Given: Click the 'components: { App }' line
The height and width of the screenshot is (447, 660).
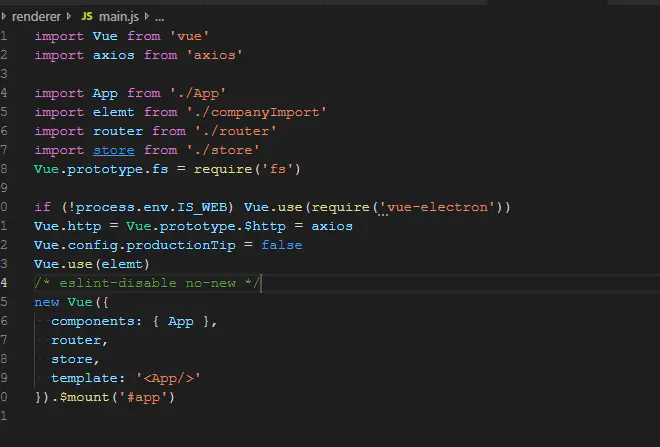Looking at the screenshot, I should [x=134, y=322].
